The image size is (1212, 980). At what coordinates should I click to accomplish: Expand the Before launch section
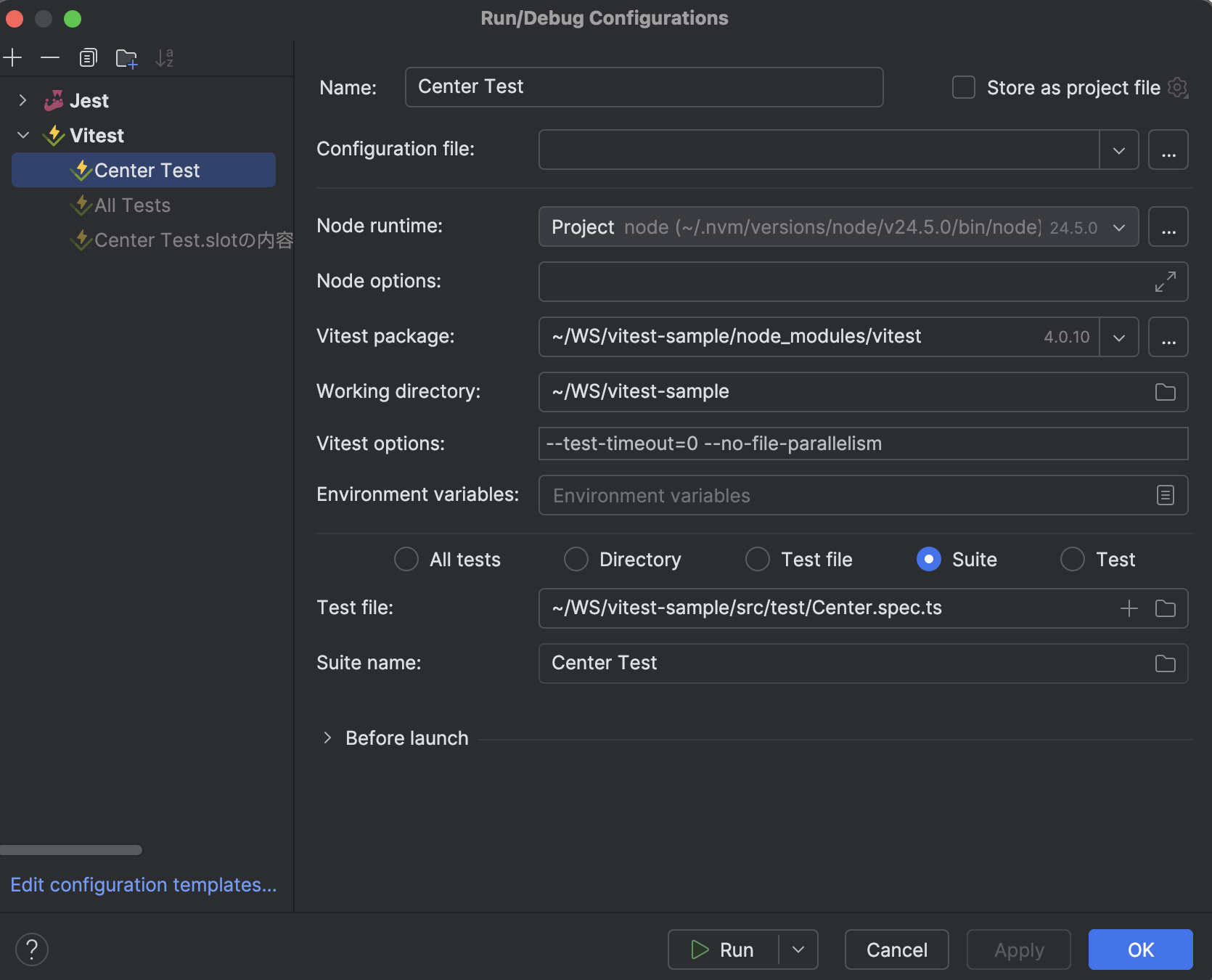click(x=327, y=738)
